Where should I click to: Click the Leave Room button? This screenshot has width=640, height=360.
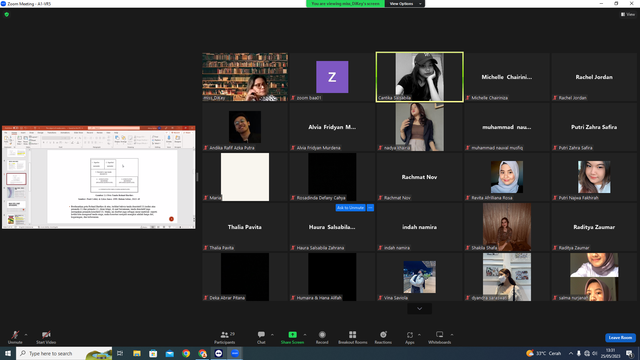point(620,338)
